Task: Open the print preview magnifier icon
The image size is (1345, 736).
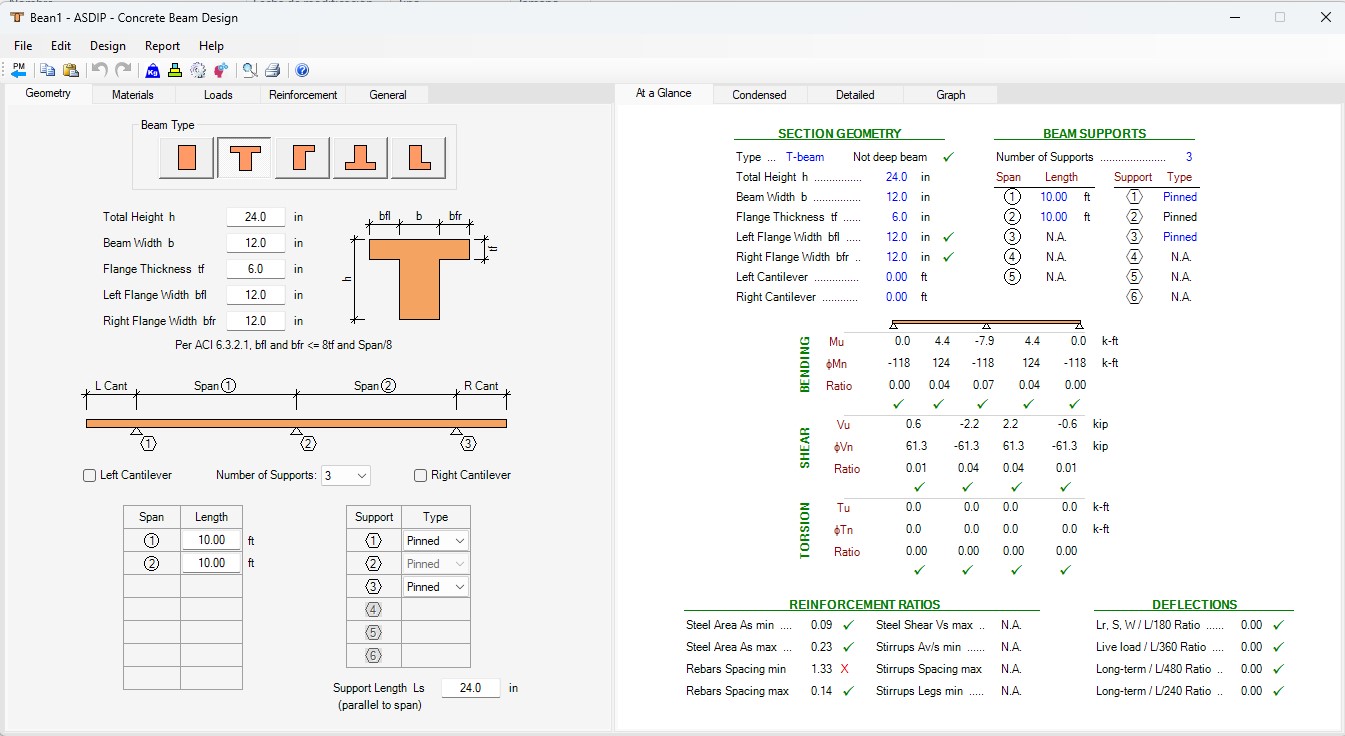Action: pos(250,70)
